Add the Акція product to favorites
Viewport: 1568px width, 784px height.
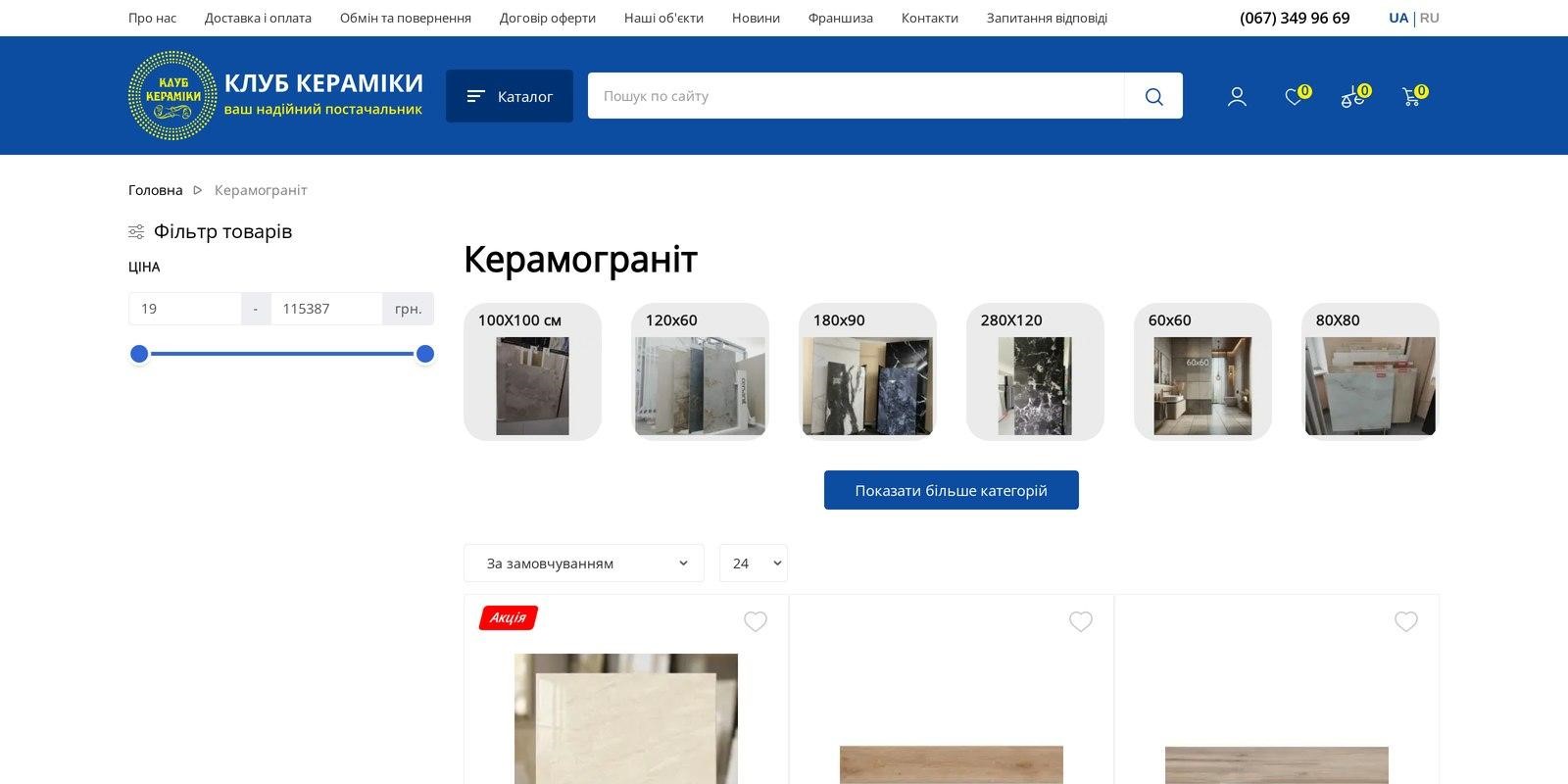[x=756, y=621]
